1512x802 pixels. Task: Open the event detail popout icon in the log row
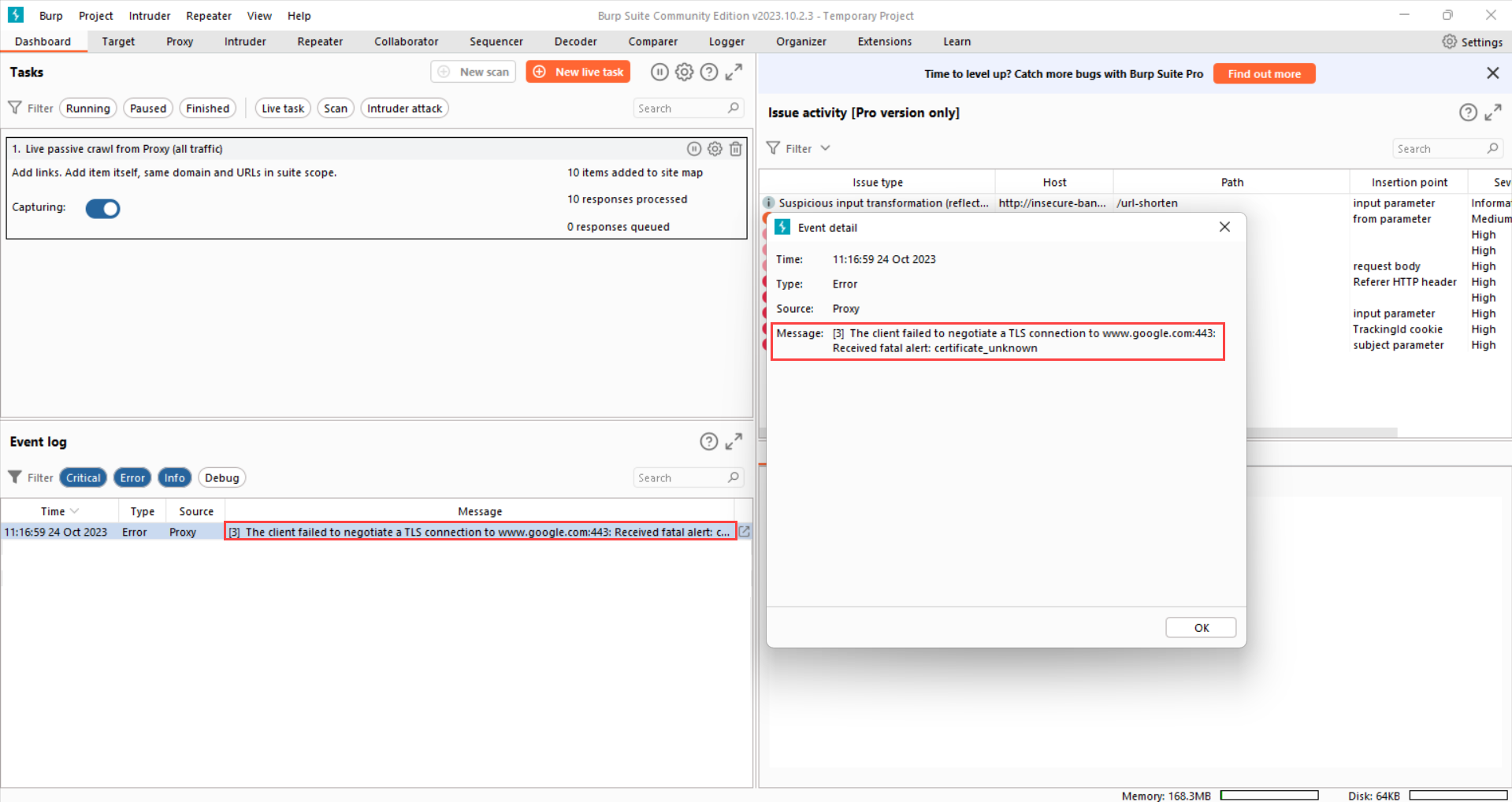click(x=744, y=532)
